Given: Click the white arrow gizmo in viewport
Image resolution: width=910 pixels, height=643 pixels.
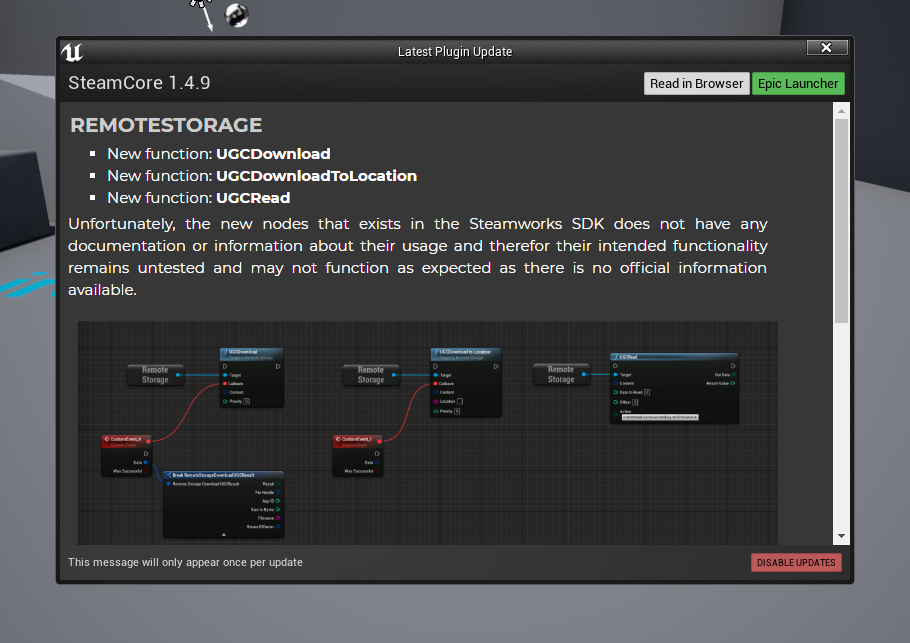Looking at the screenshot, I should (205, 13).
